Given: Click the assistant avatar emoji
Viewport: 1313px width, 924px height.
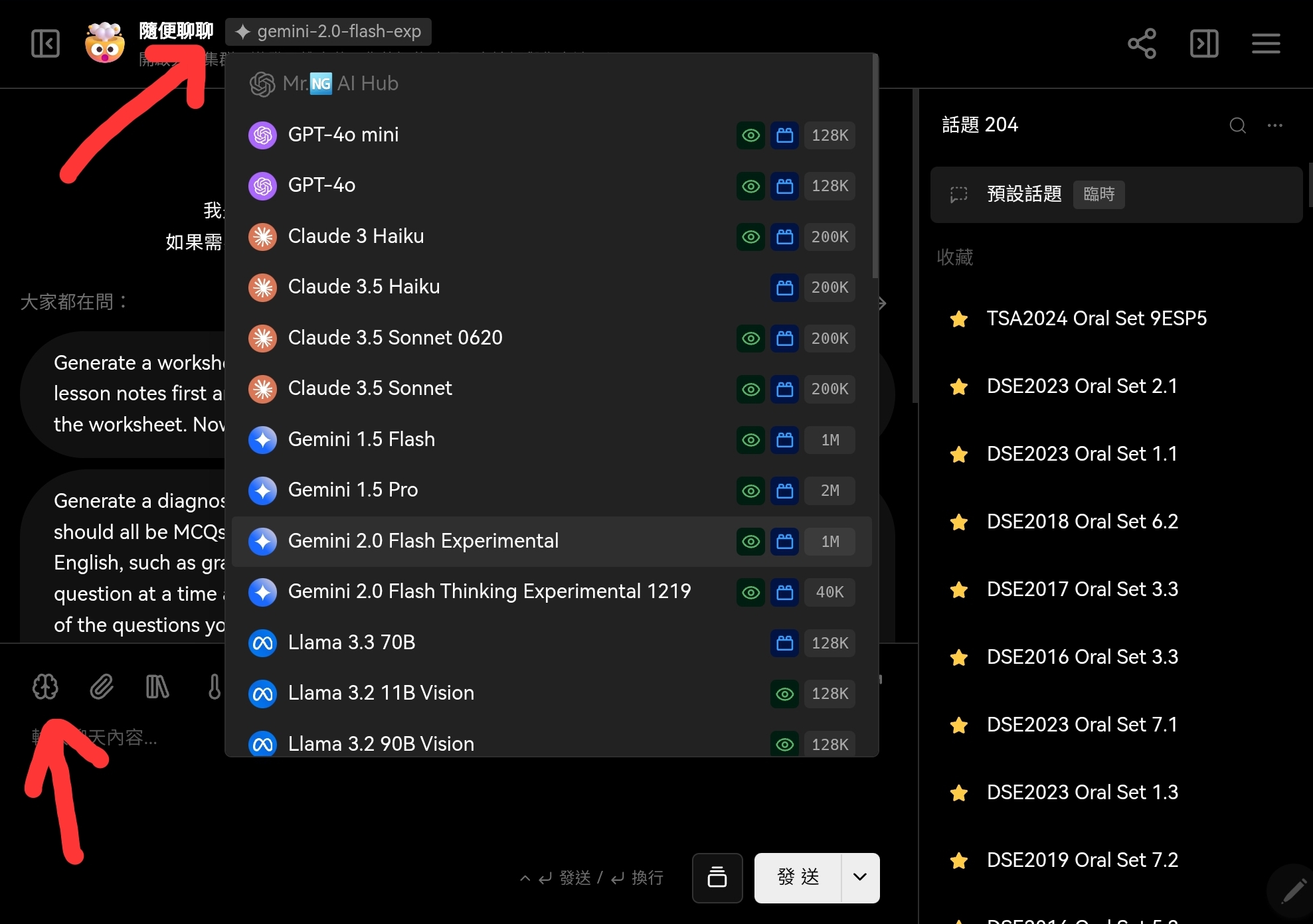Looking at the screenshot, I should [105, 43].
